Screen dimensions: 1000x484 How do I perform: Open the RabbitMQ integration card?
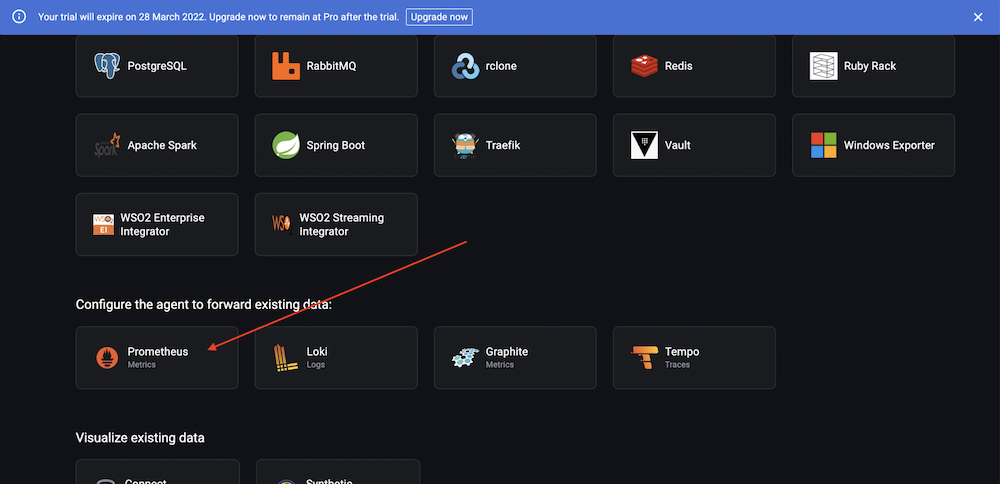tap(336, 66)
